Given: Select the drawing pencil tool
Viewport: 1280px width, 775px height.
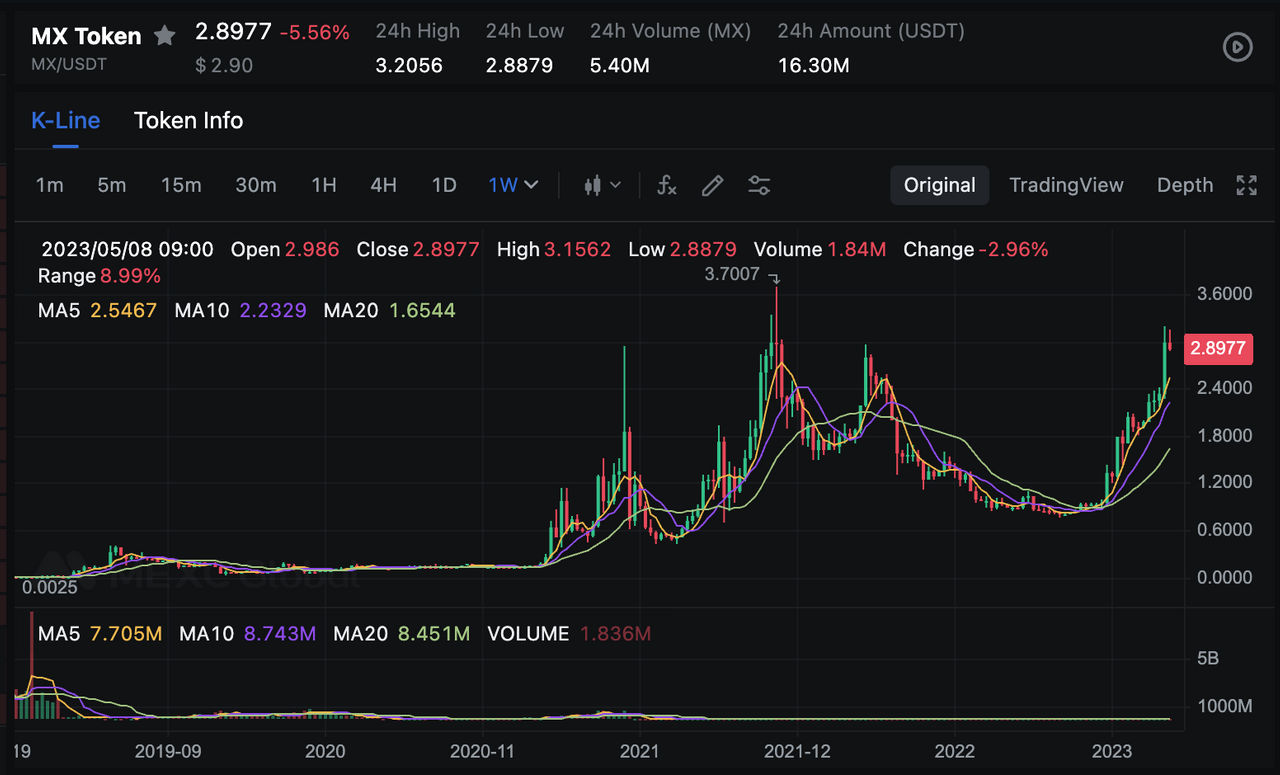Looking at the screenshot, I should tap(712, 185).
